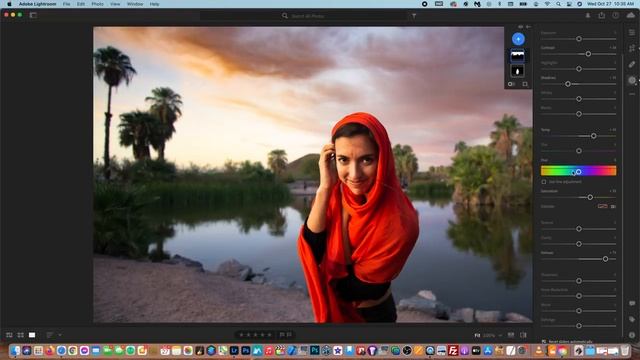Toggle the mask overlay switch under the mask thumbnails
This screenshot has width=640, height=360.
(511, 84)
